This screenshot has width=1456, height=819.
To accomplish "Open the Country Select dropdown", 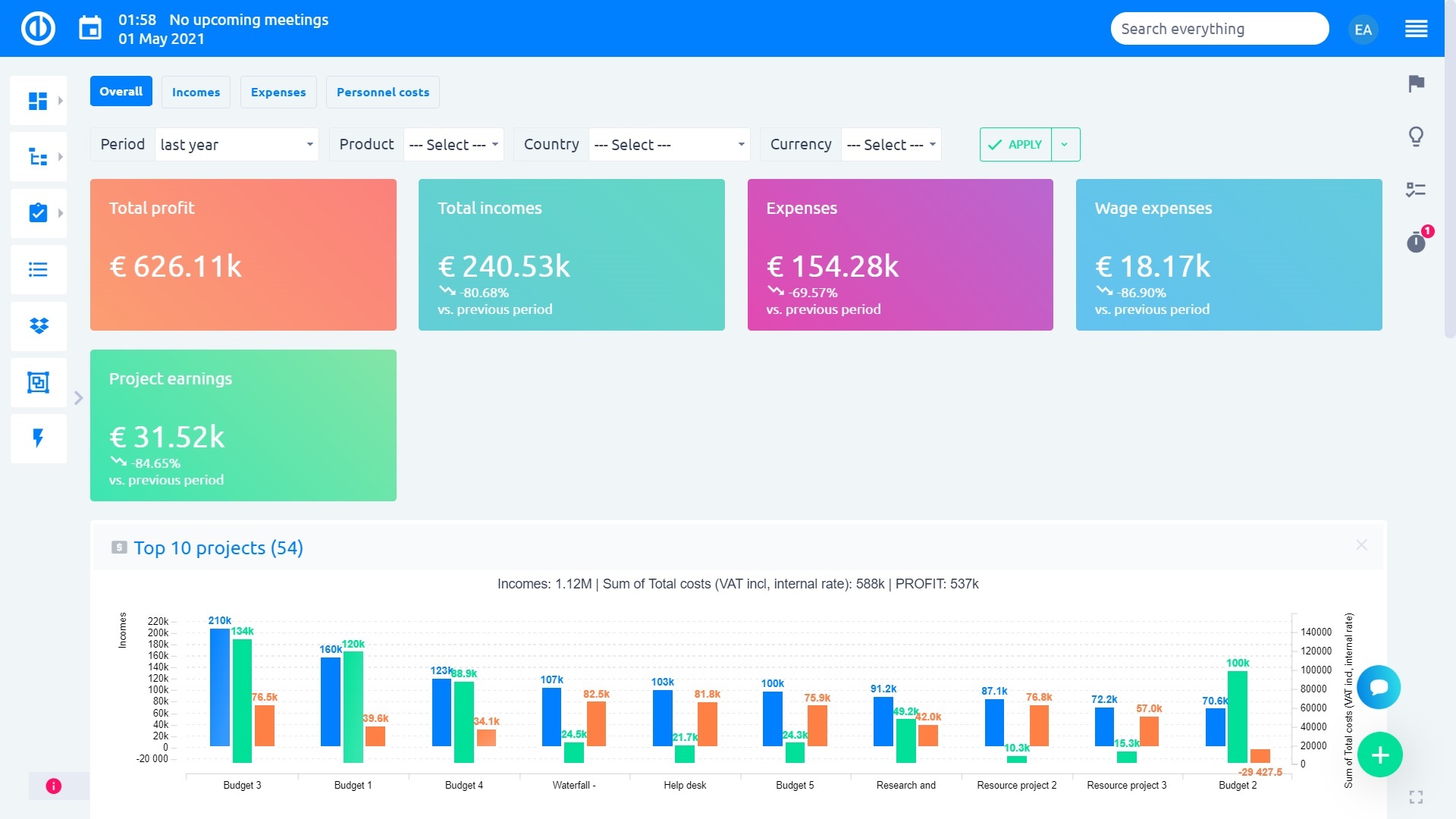I will click(668, 144).
